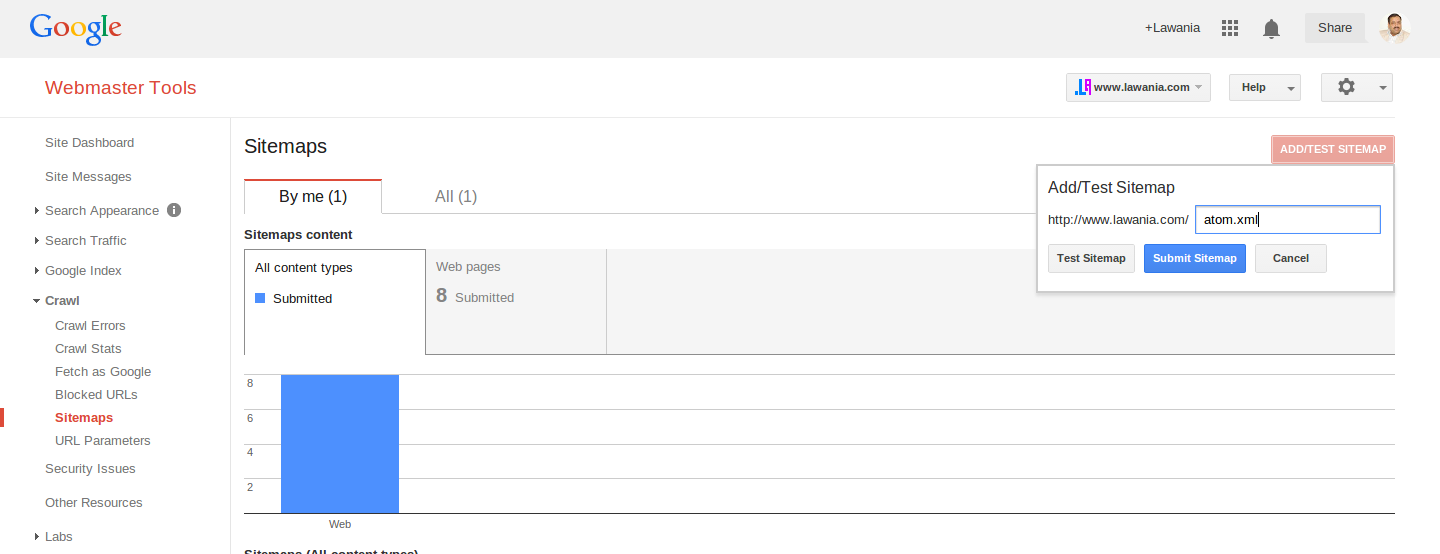Click the sitemap URL input field
The image size is (1440, 554).
(1288, 220)
